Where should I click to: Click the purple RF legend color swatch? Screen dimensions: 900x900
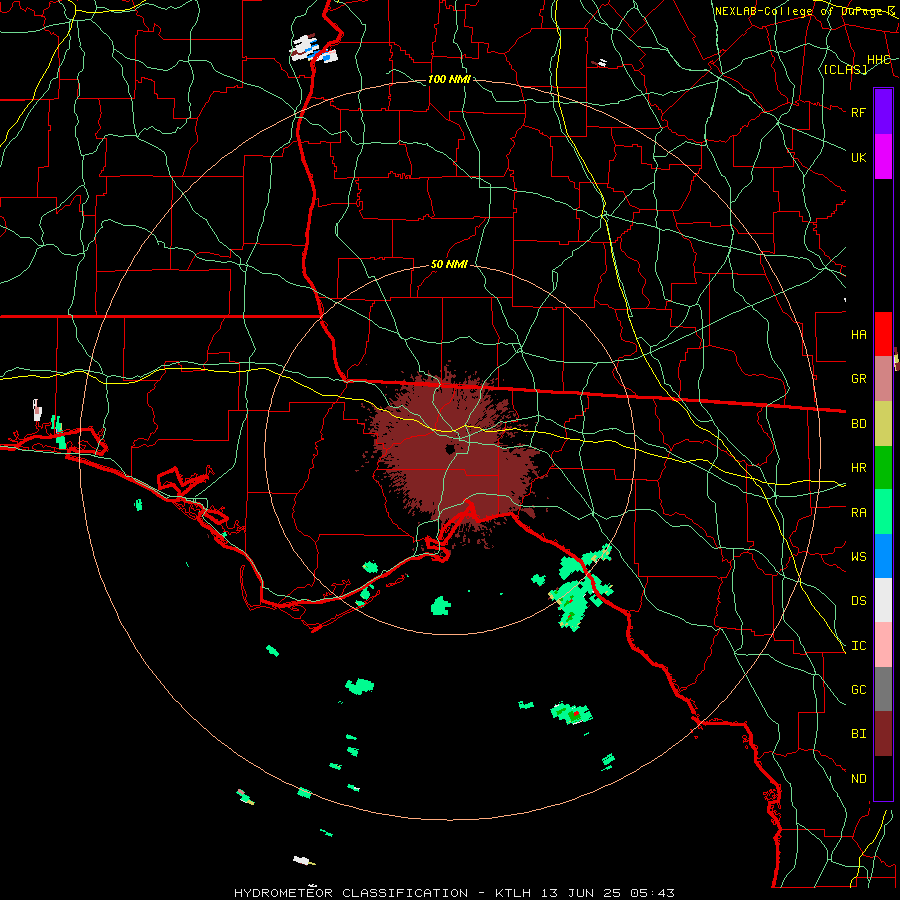coord(883,112)
